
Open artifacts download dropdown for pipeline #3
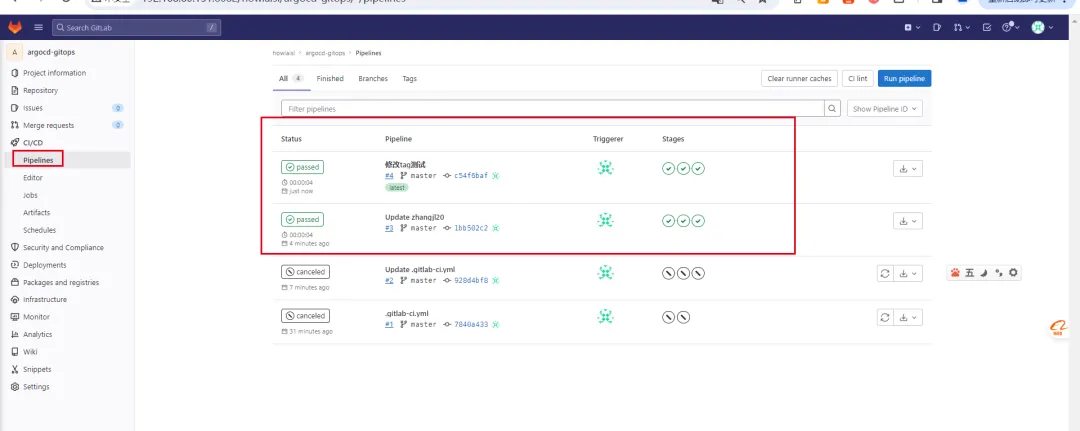tap(908, 221)
